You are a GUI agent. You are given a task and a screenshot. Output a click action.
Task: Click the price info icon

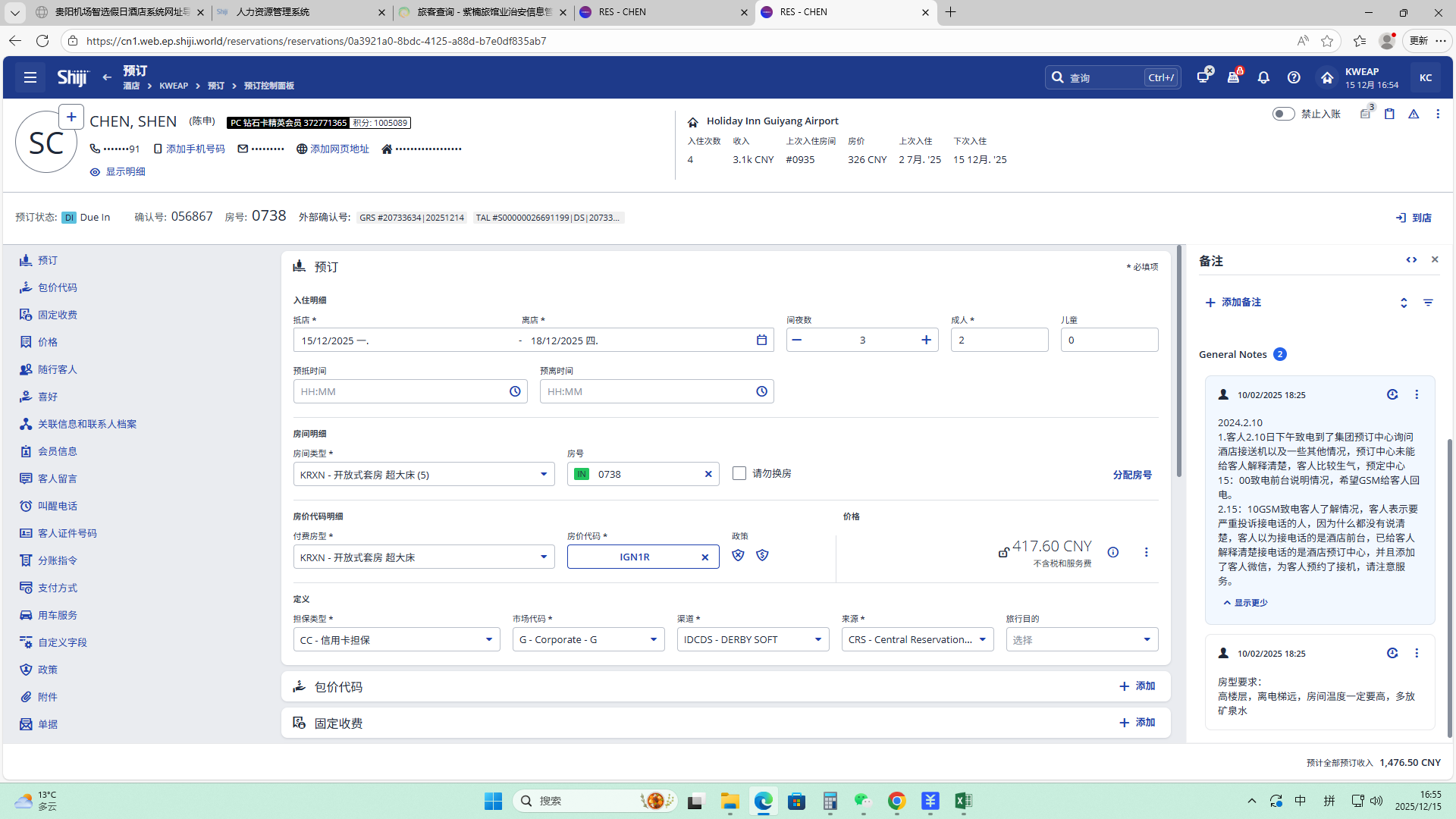1112,552
